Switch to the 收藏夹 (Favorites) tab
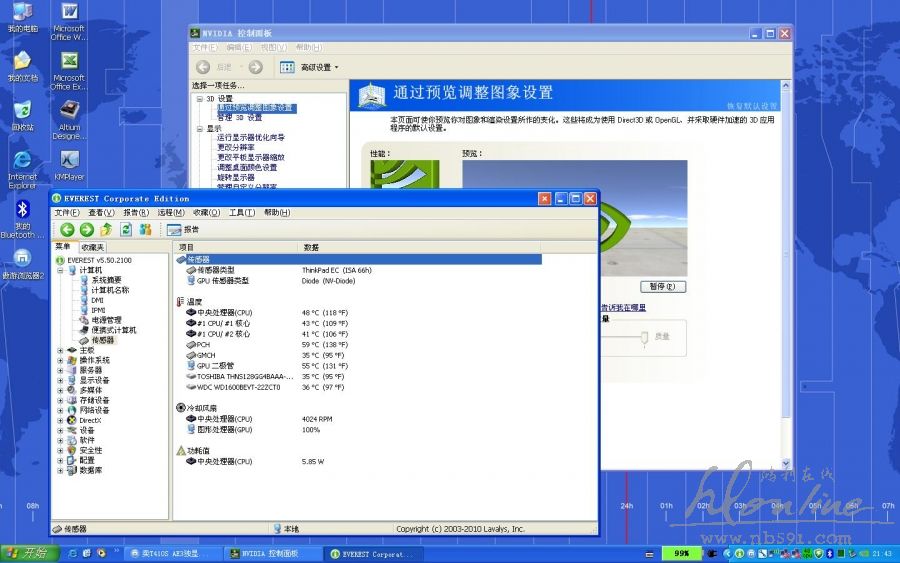 93,247
